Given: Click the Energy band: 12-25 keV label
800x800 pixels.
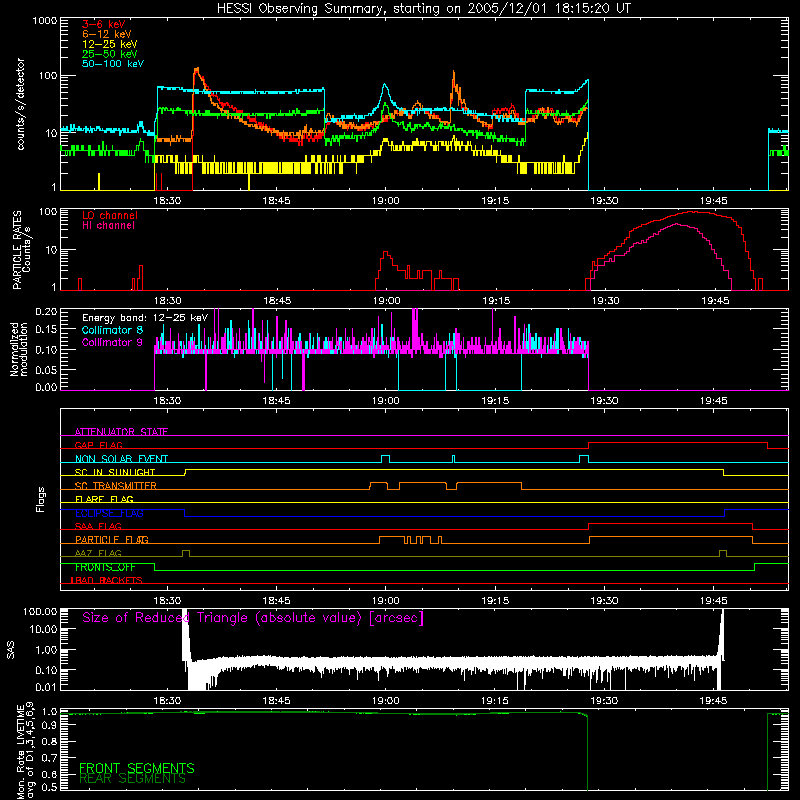Looking at the screenshot, I should coord(145,318).
